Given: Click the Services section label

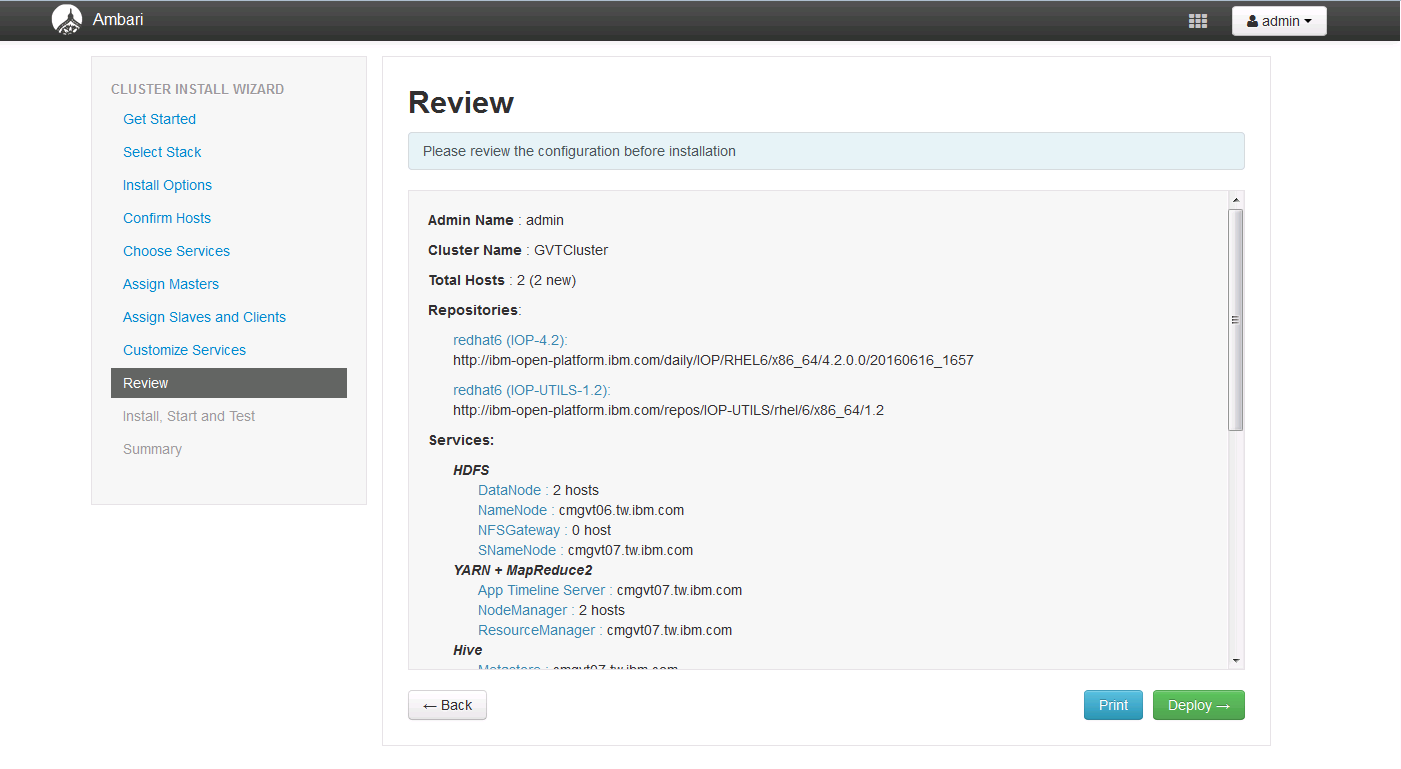Looking at the screenshot, I should click(461, 440).
